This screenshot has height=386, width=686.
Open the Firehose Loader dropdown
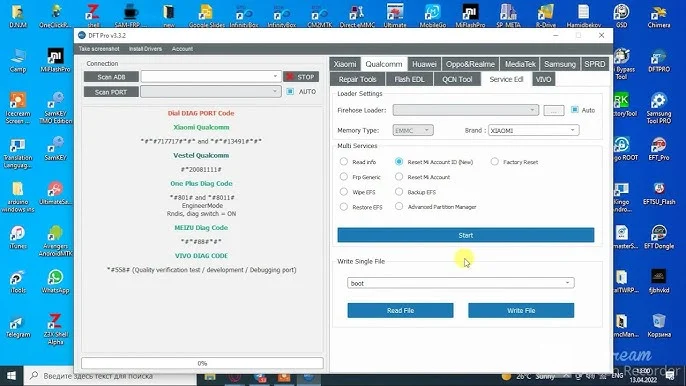tap(532, 110)
